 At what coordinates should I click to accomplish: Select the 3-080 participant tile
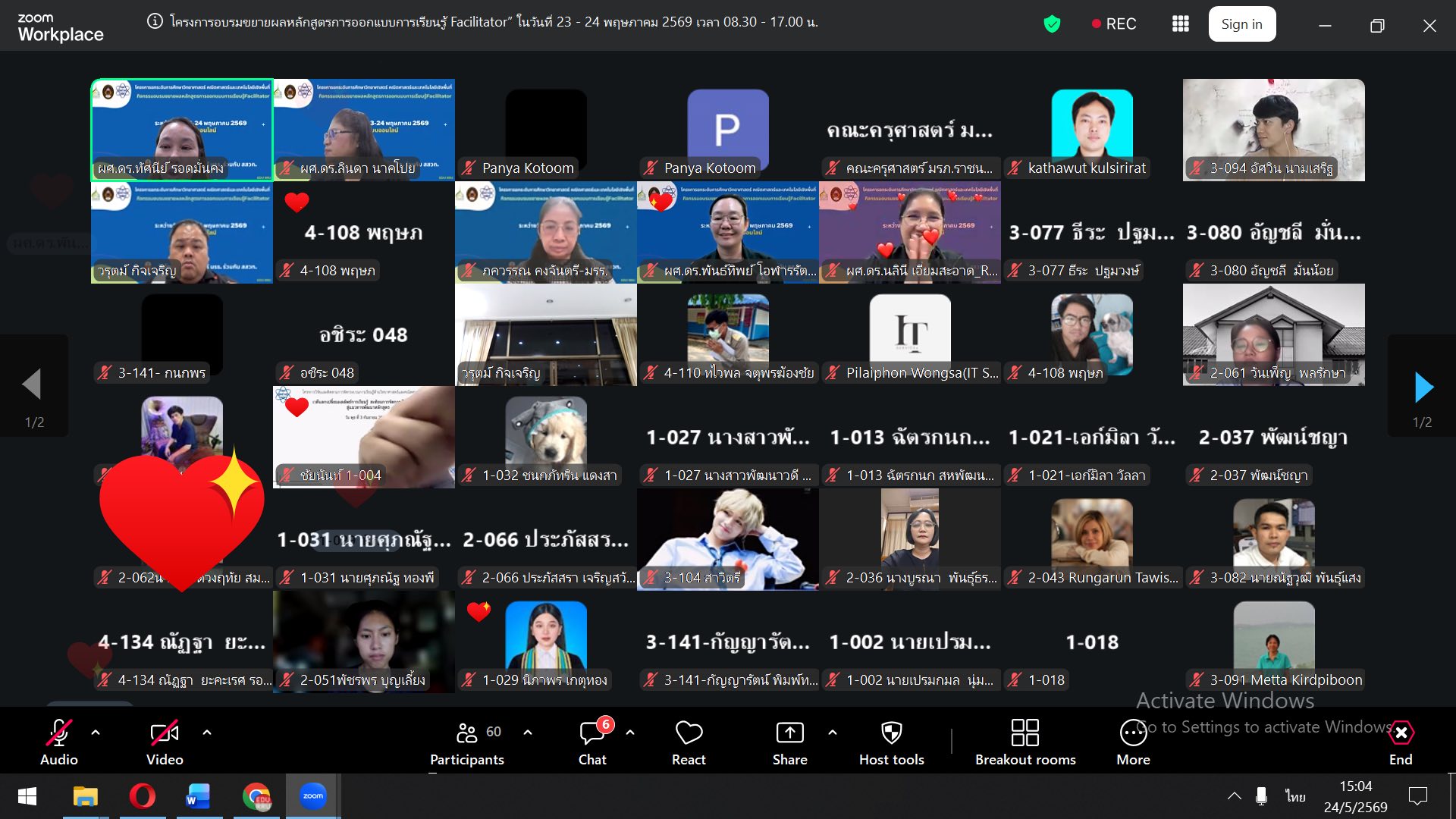point(1274,232)
